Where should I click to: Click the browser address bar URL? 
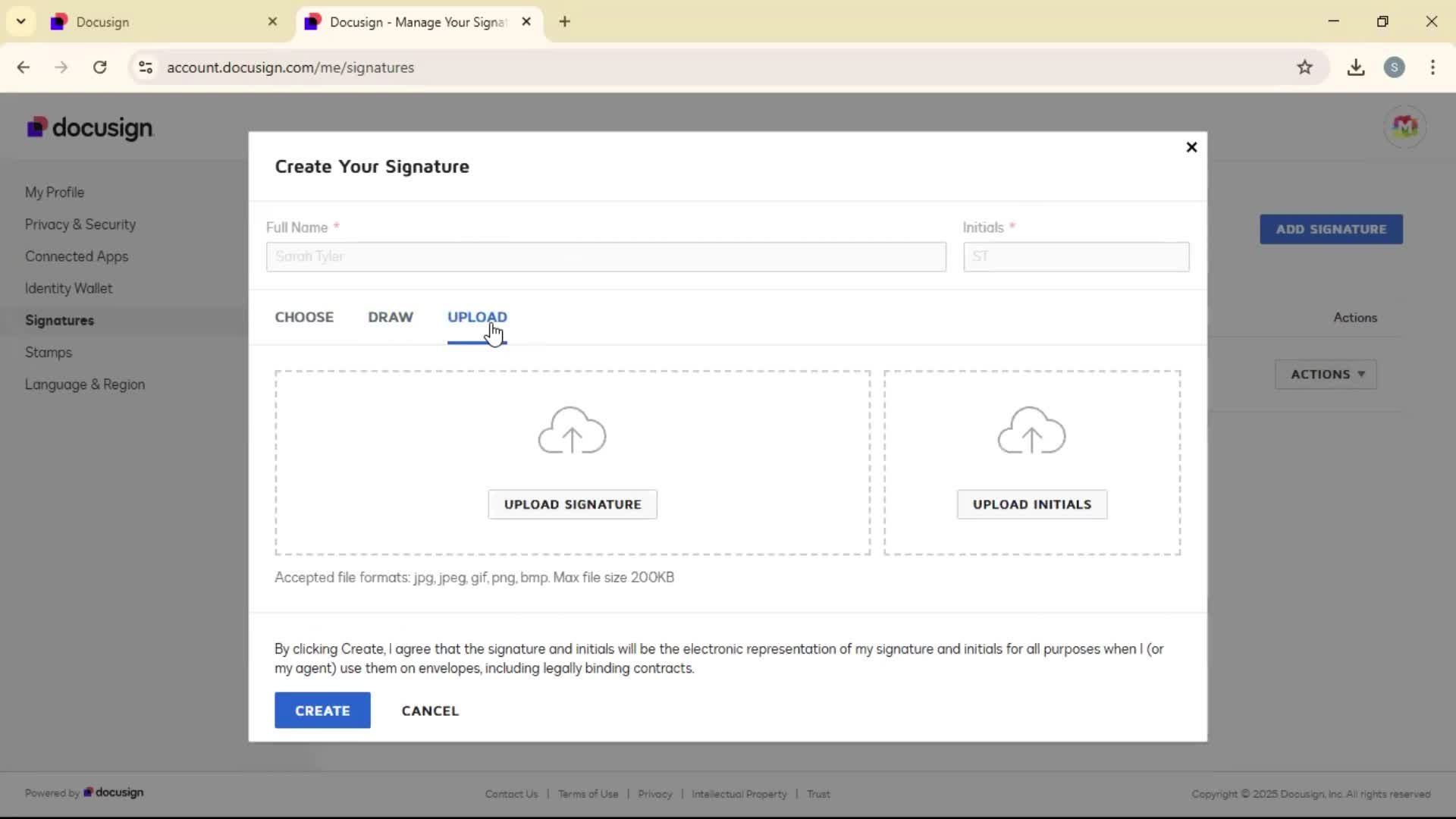[x=290, y=67]
